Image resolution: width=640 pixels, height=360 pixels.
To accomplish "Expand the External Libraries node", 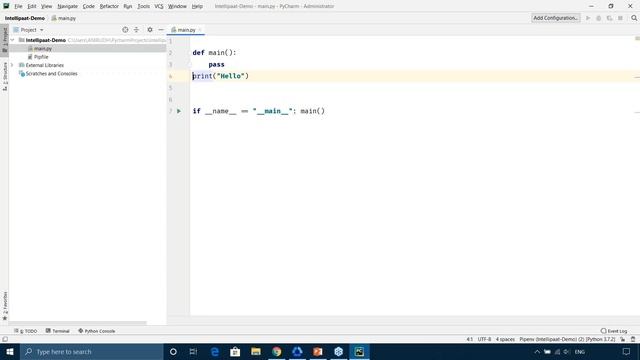I will [x=12, y=65].
